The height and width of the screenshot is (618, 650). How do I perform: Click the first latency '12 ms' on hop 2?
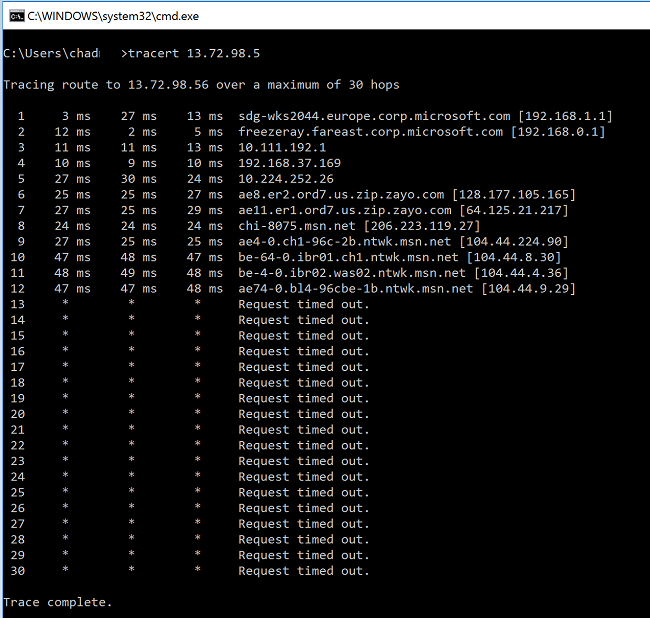(73, 132)
